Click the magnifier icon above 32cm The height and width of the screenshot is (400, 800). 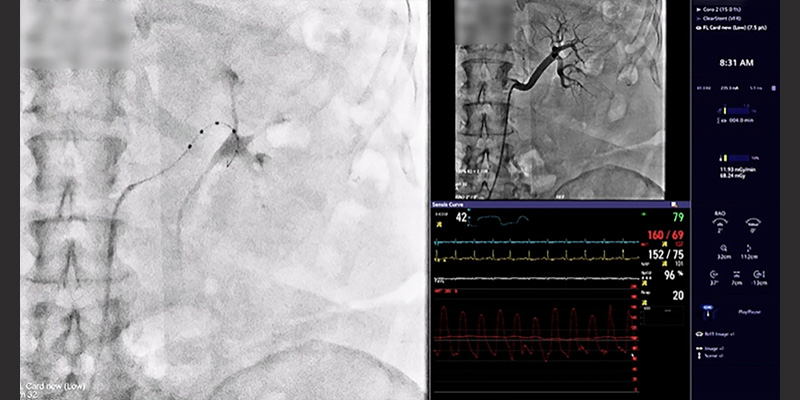point(722,247)
